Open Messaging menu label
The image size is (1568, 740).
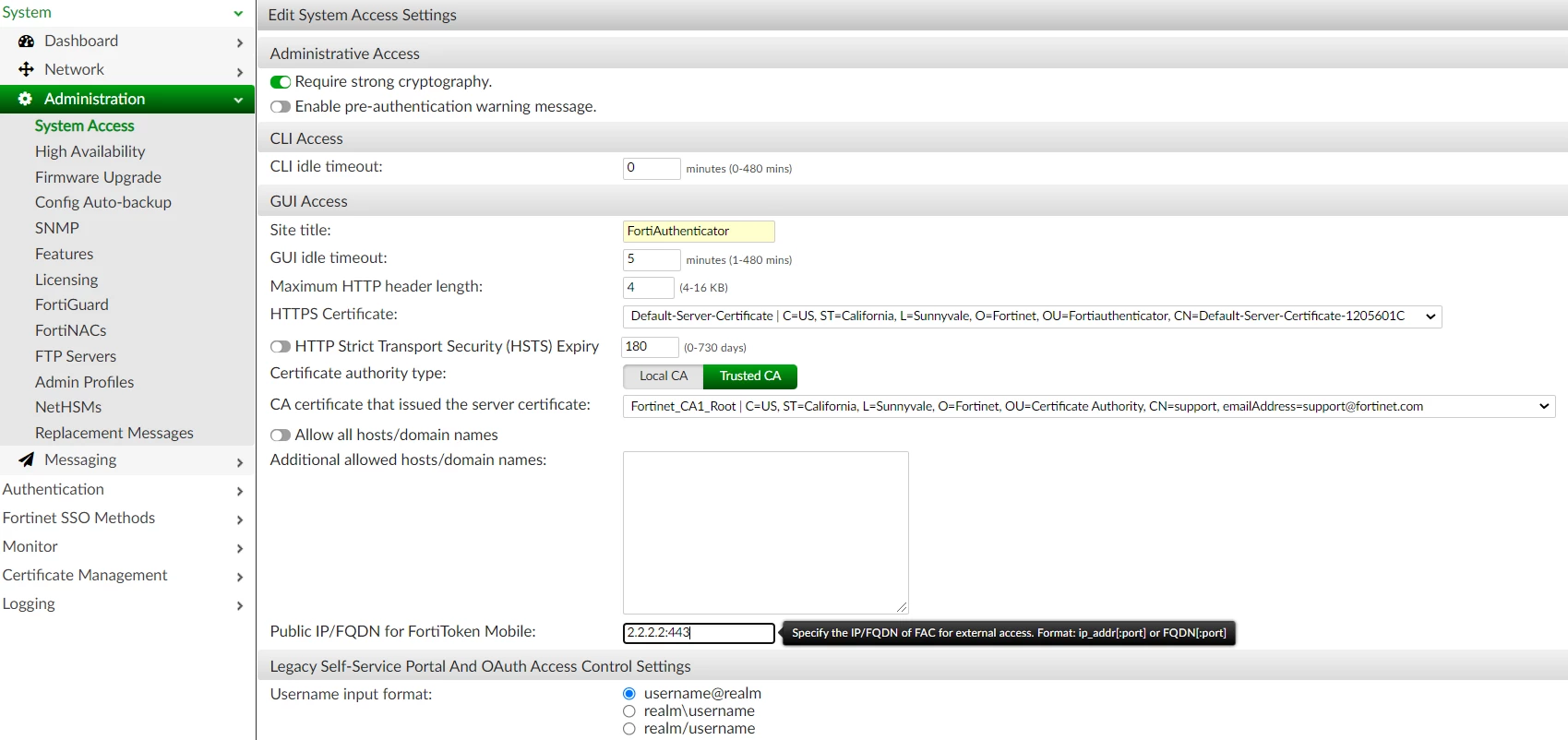pyautogui.click(x=80, y=460)
